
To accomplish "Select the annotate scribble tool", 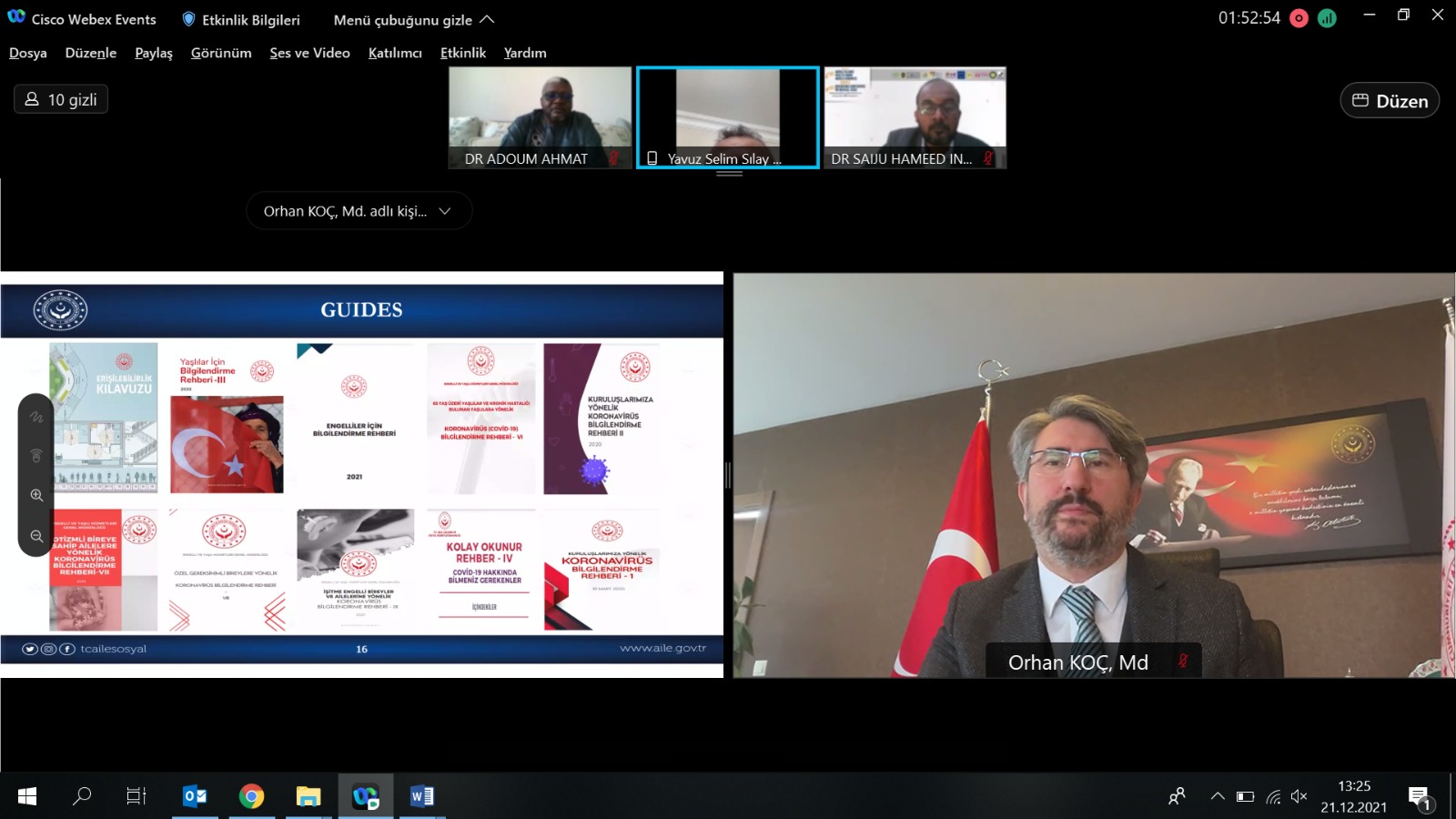I will (x=36, y=417).
